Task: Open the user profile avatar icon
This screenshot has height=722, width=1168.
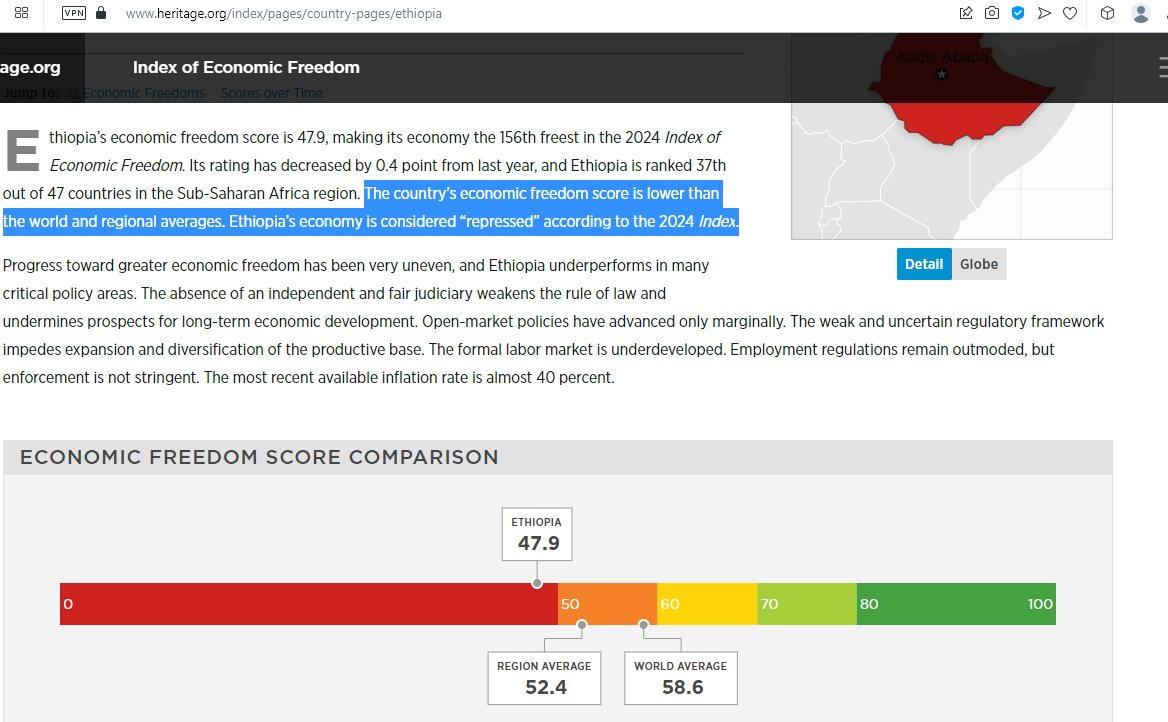Action: tap(1140, 13)
